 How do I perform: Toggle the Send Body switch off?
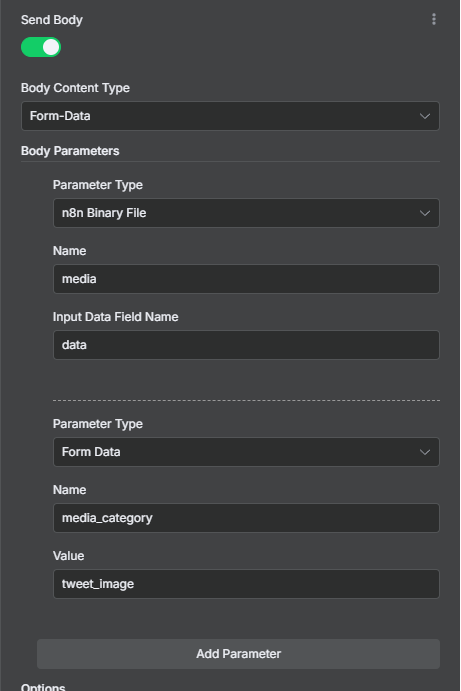tap(41, 47)
